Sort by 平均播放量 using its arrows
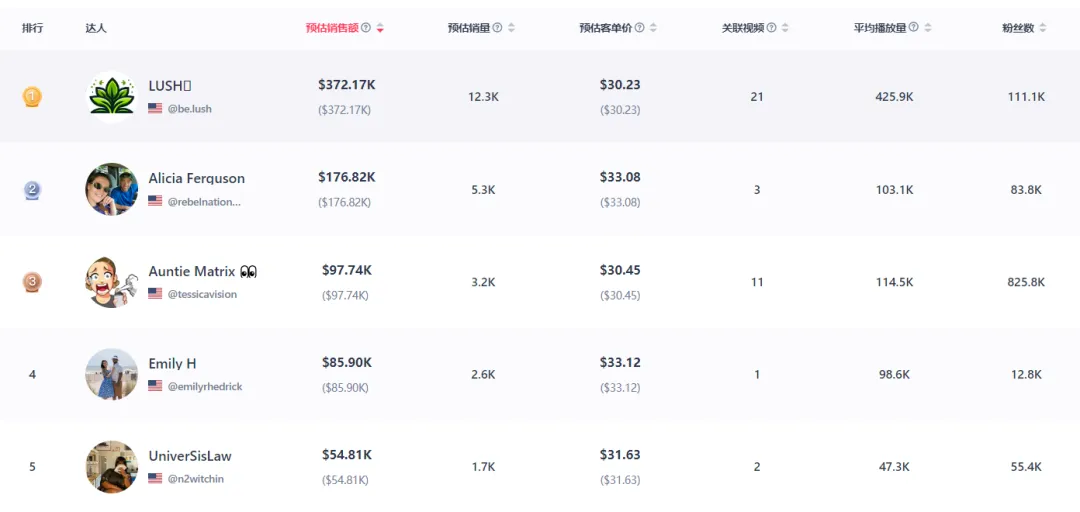Image resolution: width=1080 pixels, height=512 pixels. click(928, 28)
